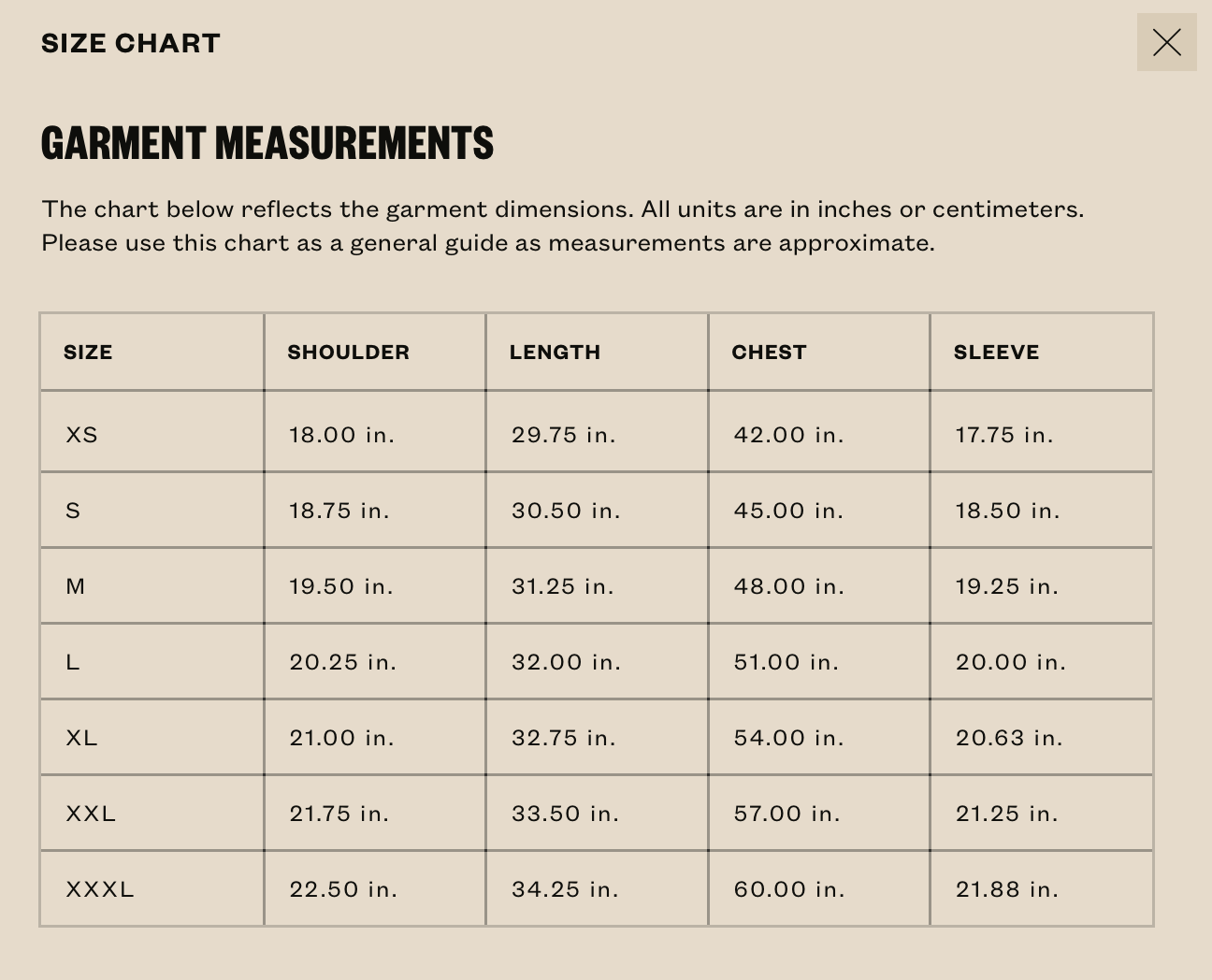
Task: Click the SHOULDER column header
Action: click(348, 353)
